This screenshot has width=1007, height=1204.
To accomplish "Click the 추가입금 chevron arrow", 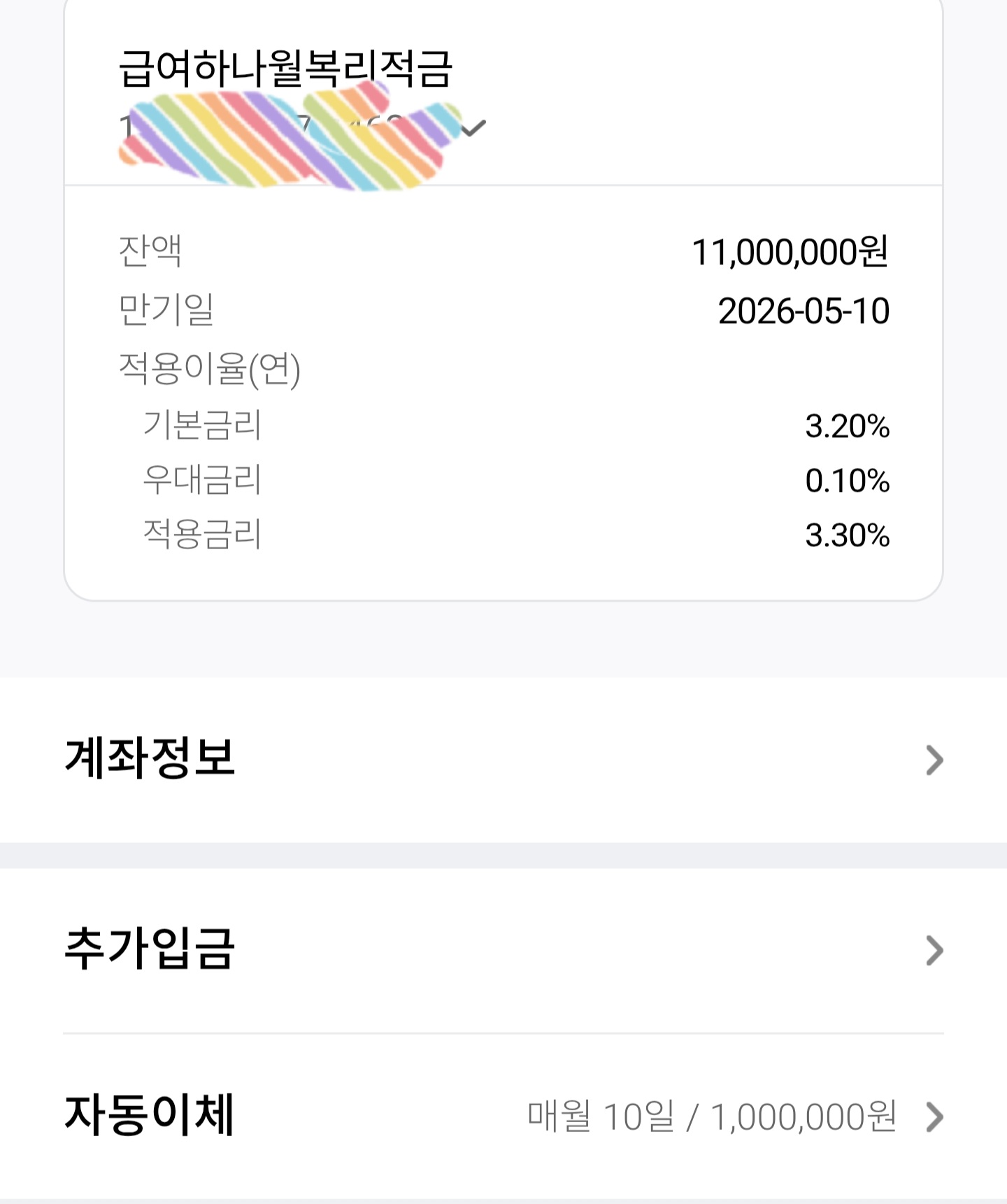I will pyautogui.click(x=934, y=950).
